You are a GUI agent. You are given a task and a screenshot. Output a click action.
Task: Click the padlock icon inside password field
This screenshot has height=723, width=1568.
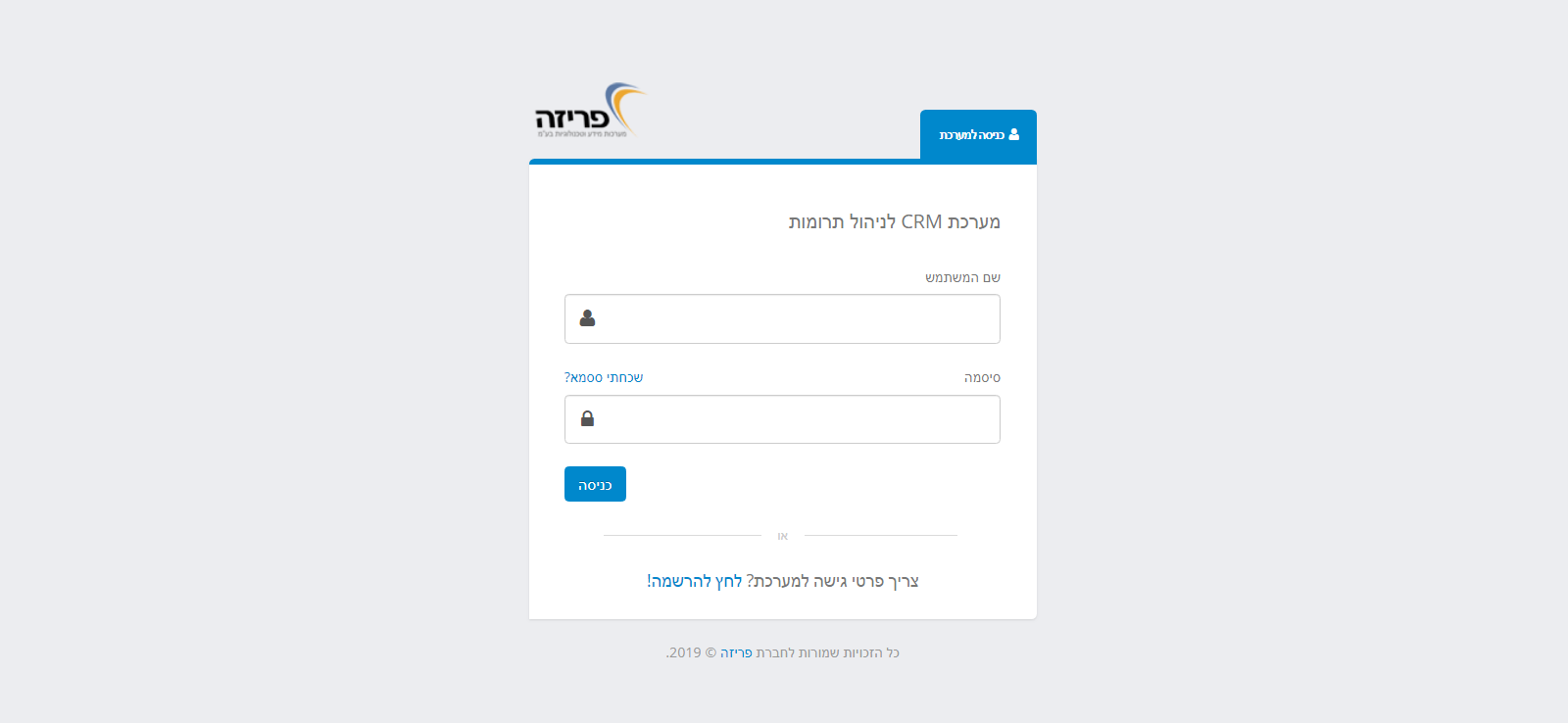tap(587, 418)
